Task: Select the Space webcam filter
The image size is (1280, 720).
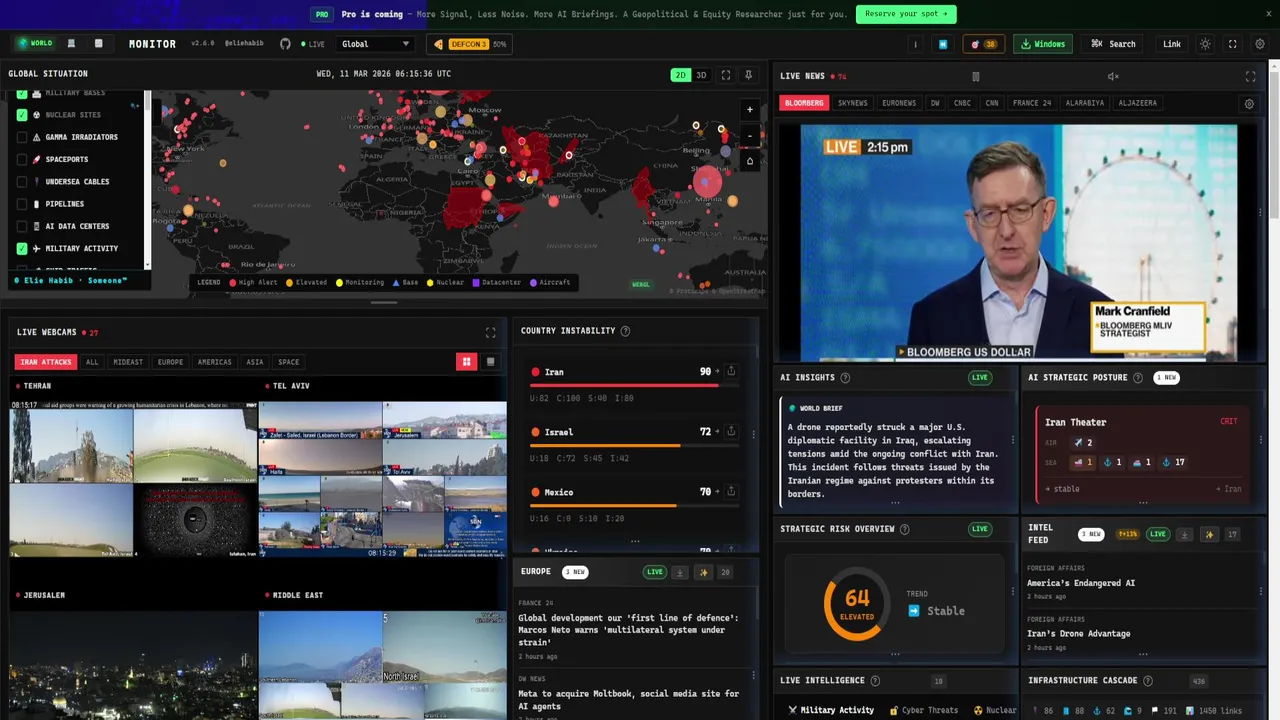Action: coord(289,362)
